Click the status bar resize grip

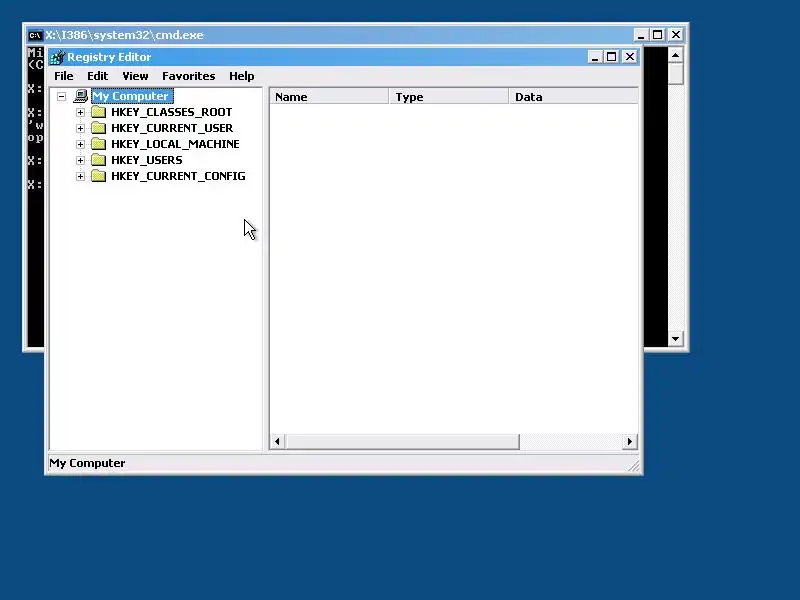point(633,464)
